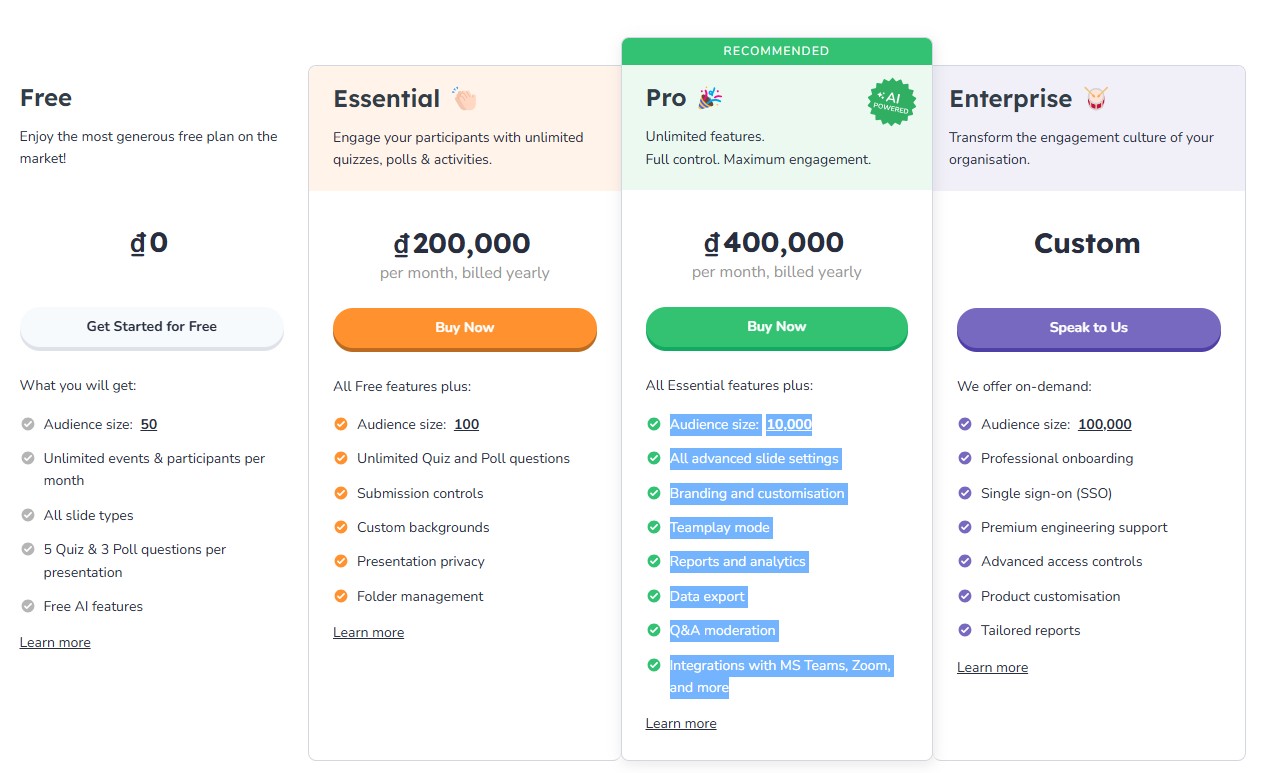Image resolution: width=1265 pixels, height=773 pixels.
Task: Click the green checkmark beside Data export
Action: coord(654,596)
